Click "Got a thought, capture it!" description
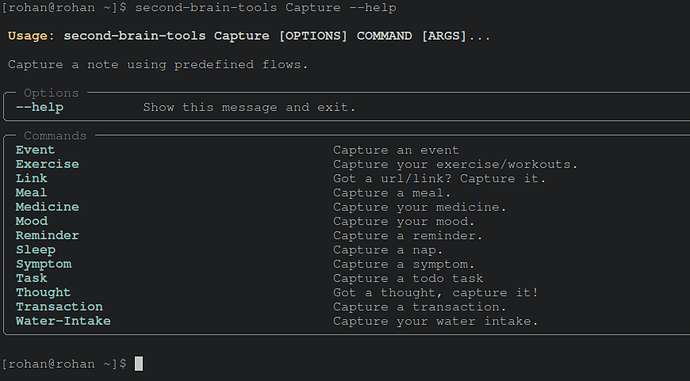 (436, 293)
